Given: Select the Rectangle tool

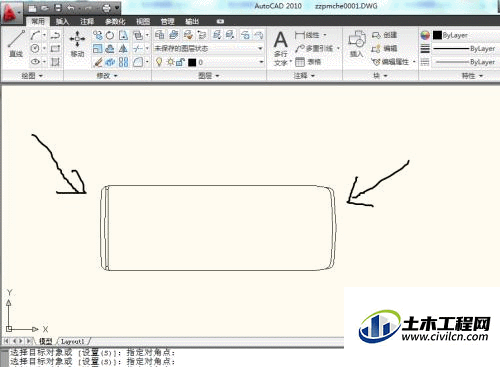Looking at the screenshot, I should coord(55,49).
